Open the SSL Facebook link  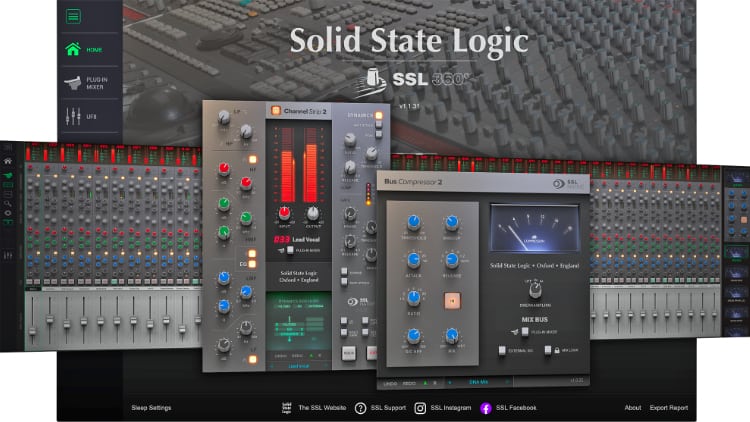coord(516,408)
